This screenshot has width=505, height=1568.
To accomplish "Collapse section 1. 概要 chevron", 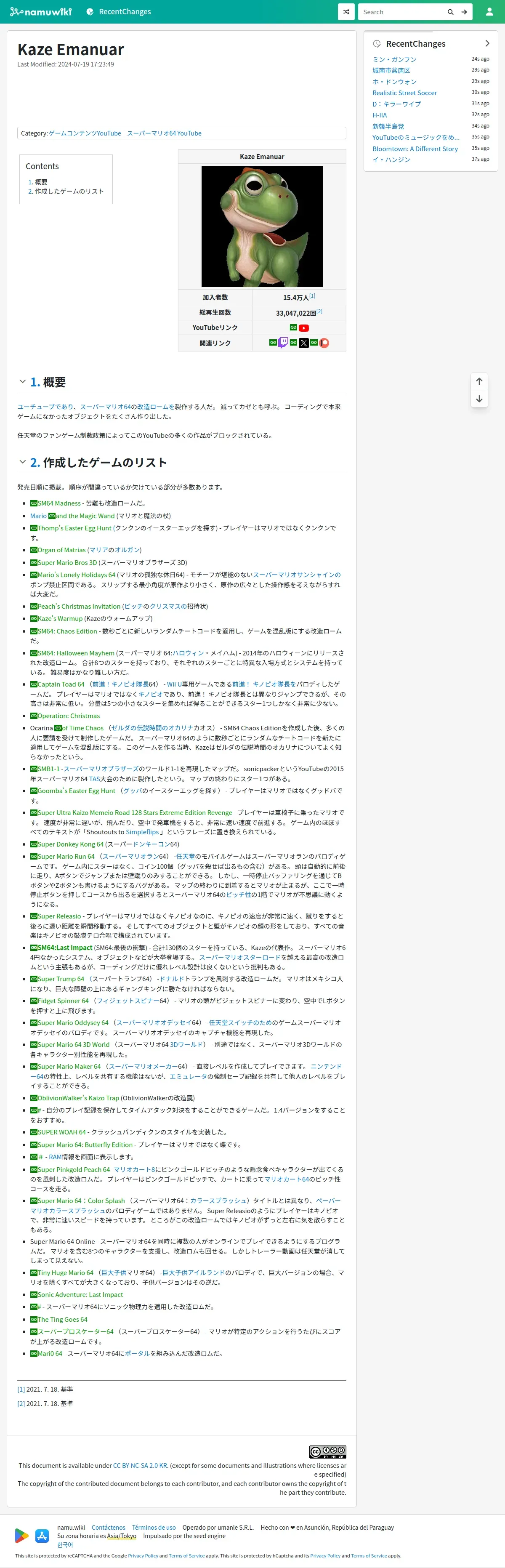I will tap(22, 382).
